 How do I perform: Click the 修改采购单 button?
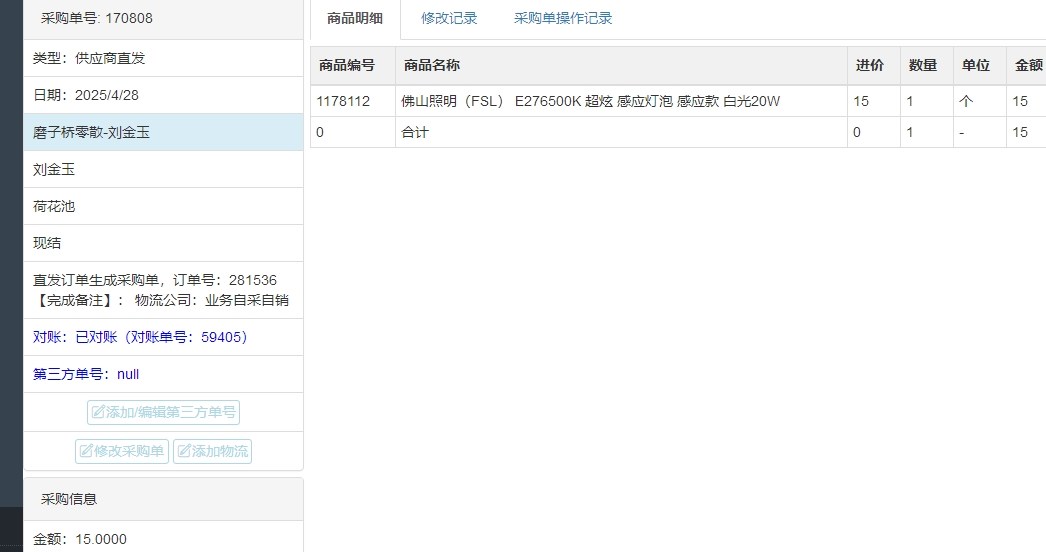point(122,451)
